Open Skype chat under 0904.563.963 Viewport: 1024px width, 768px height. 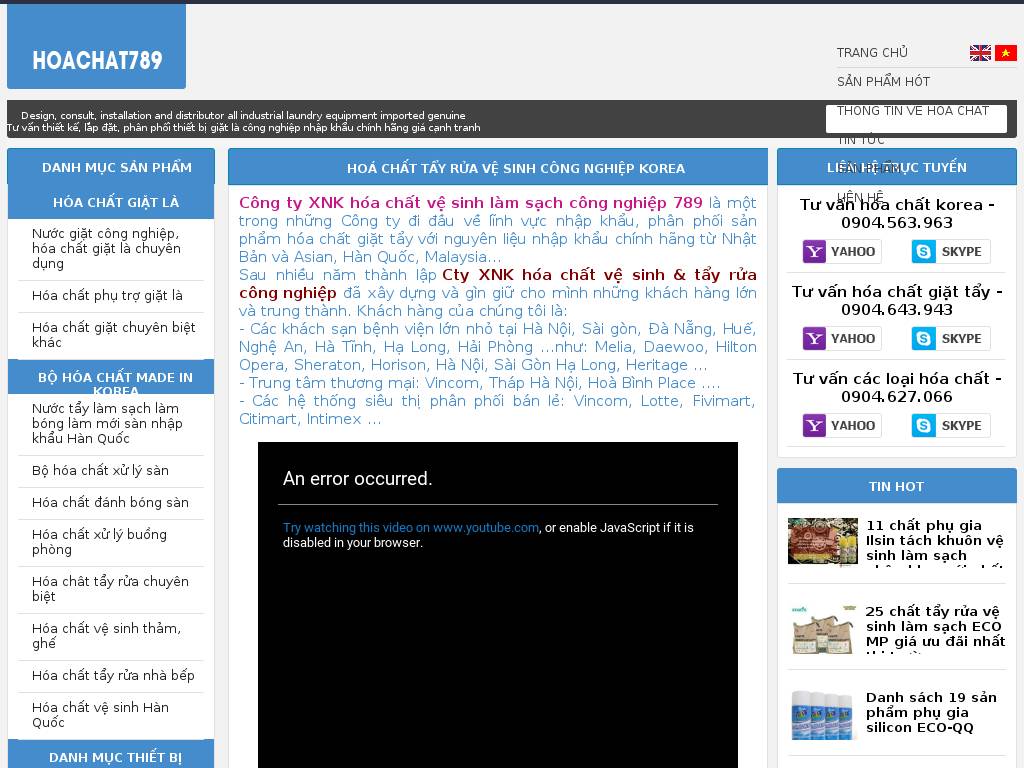950,252
